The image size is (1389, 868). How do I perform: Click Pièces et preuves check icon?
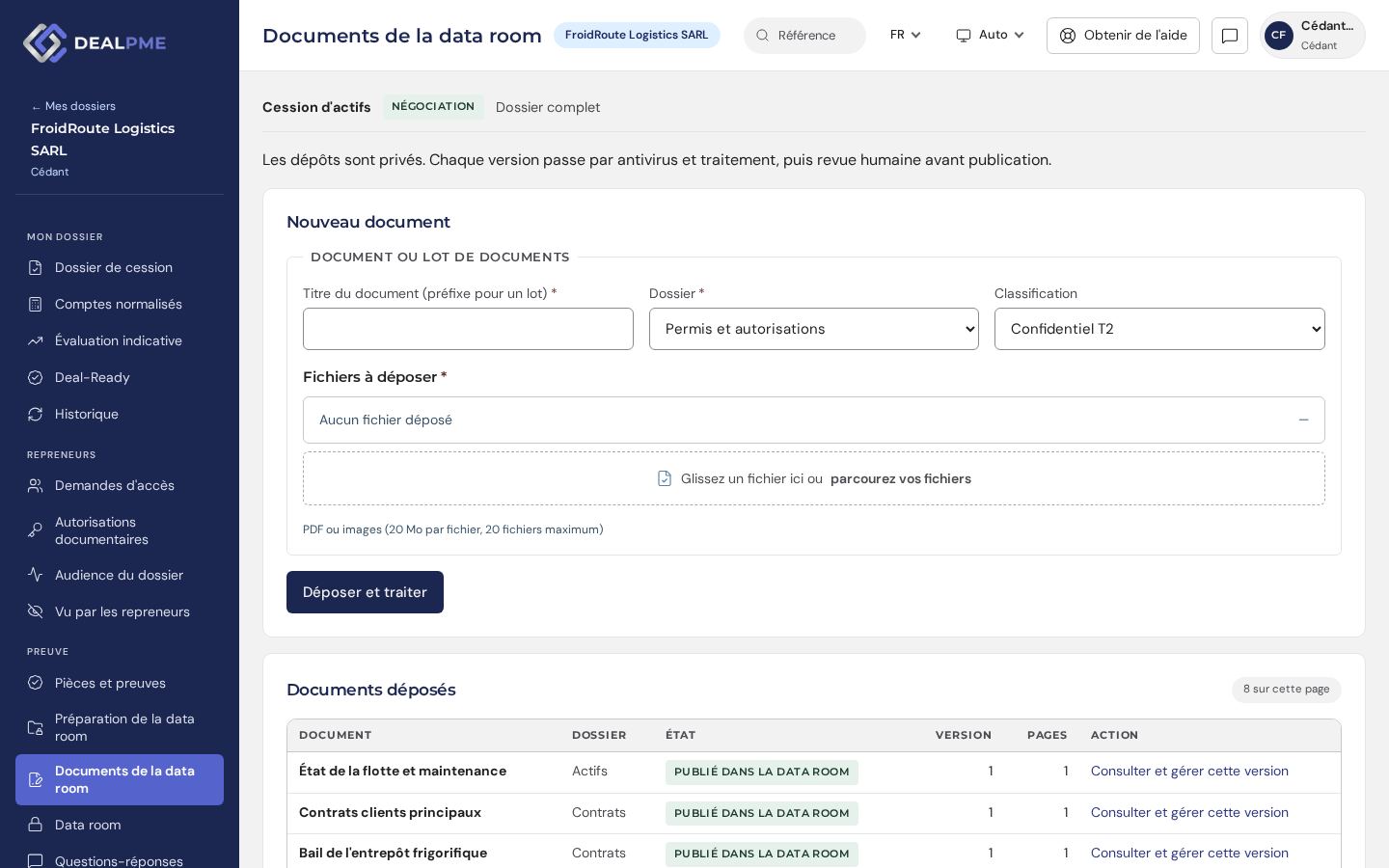[x=36, y=683]
